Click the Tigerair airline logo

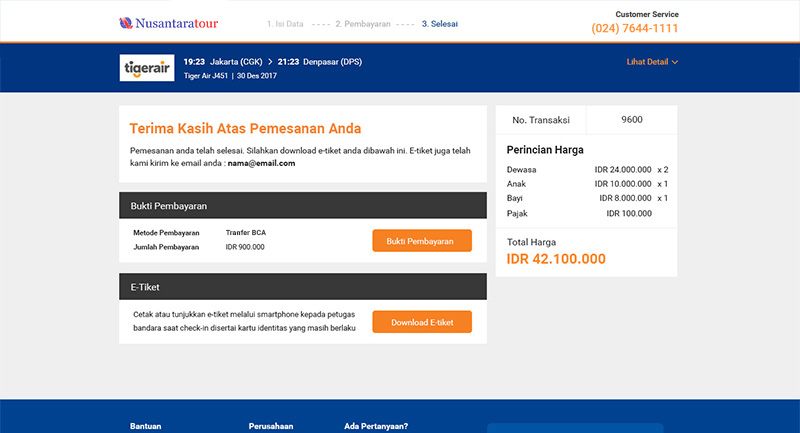[147, 68]
